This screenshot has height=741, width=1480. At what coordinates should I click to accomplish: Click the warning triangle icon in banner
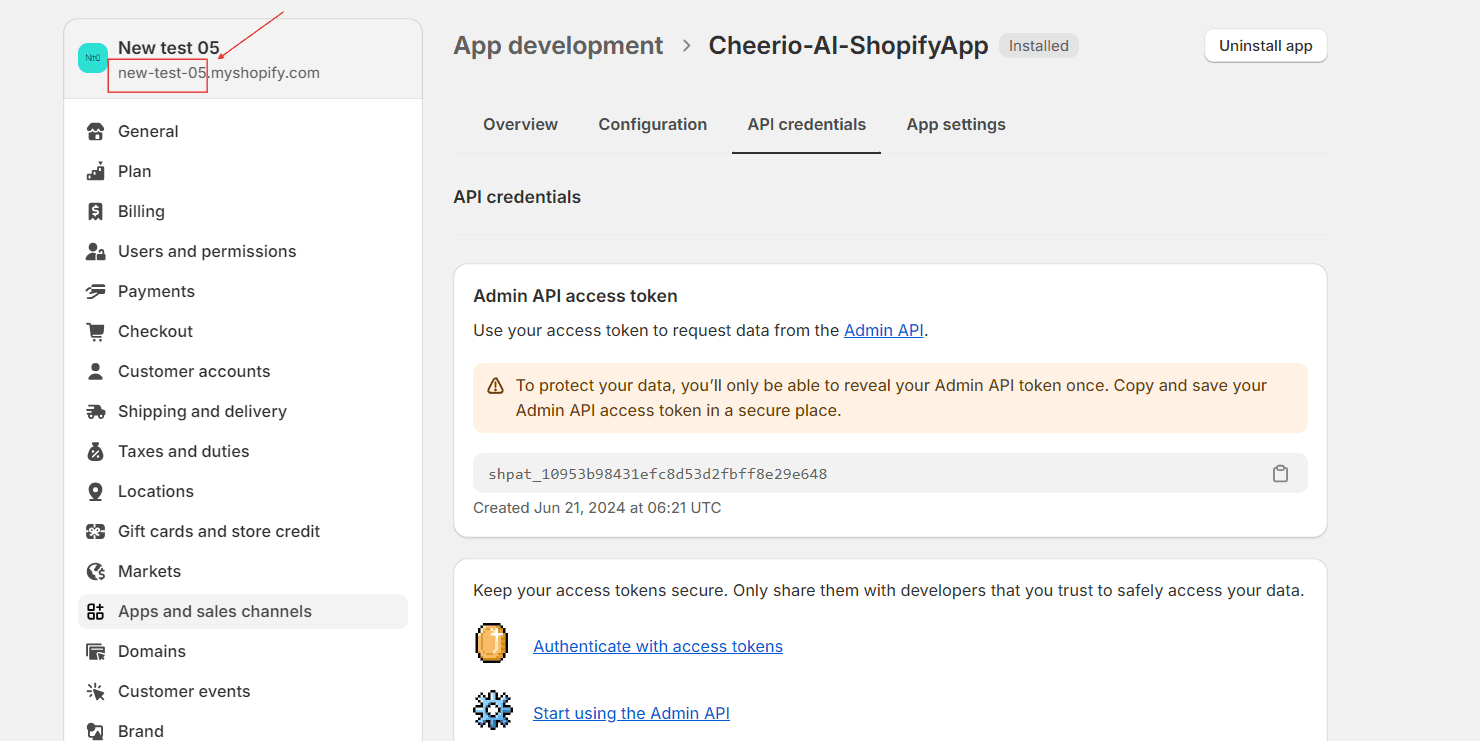pos(495,386)
